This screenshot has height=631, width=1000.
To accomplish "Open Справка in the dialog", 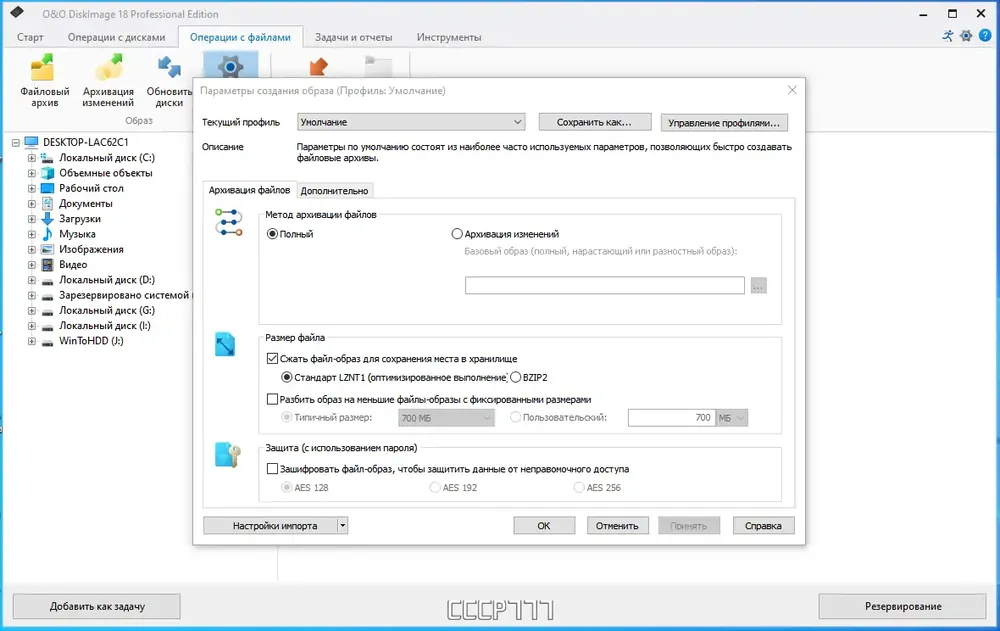I will (763, 526).
